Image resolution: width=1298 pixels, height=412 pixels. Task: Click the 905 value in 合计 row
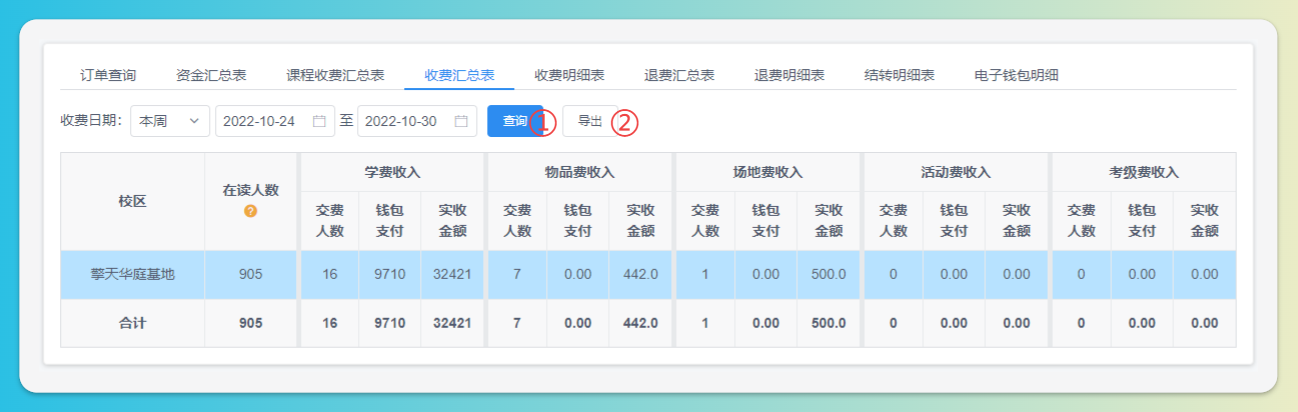251,323
